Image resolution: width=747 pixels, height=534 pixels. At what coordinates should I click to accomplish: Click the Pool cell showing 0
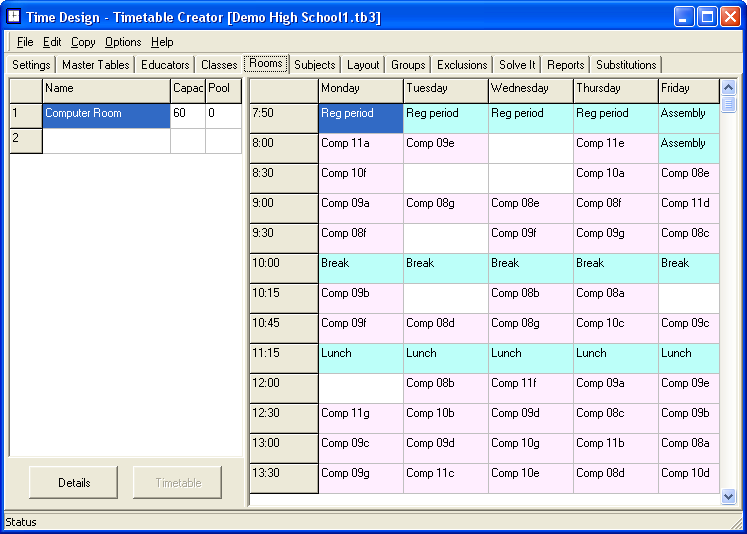[222, 114]
